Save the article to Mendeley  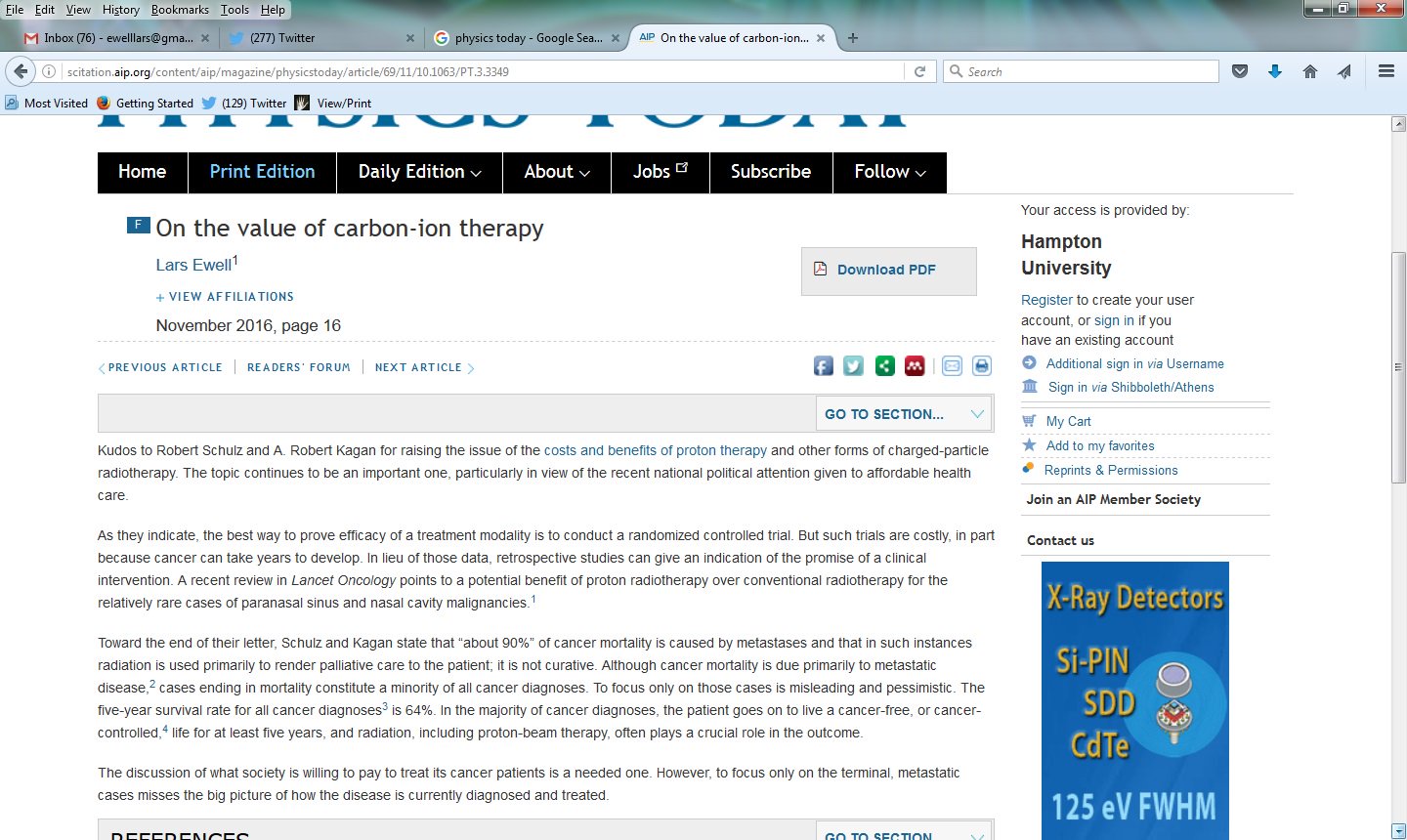coord(914,365)
